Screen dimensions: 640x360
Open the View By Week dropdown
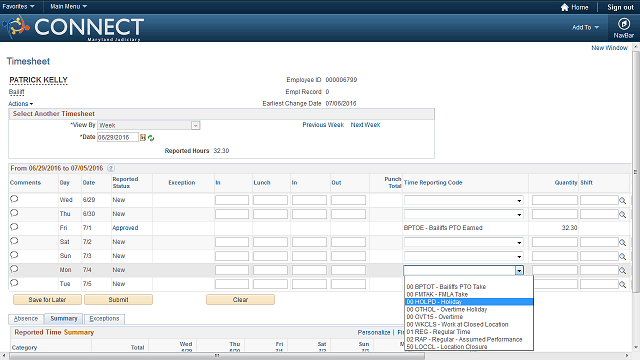click(x=149, y=125)
